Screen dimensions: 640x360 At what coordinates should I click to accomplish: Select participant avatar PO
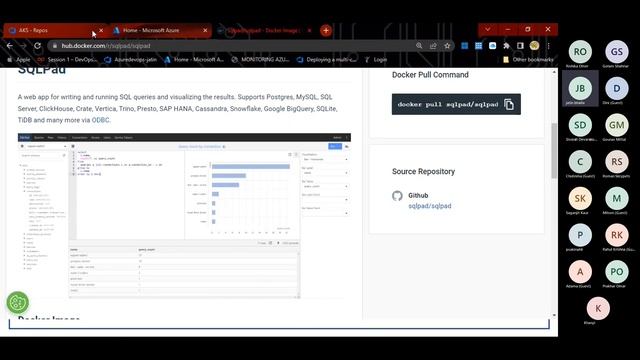[x=617, y=272]
